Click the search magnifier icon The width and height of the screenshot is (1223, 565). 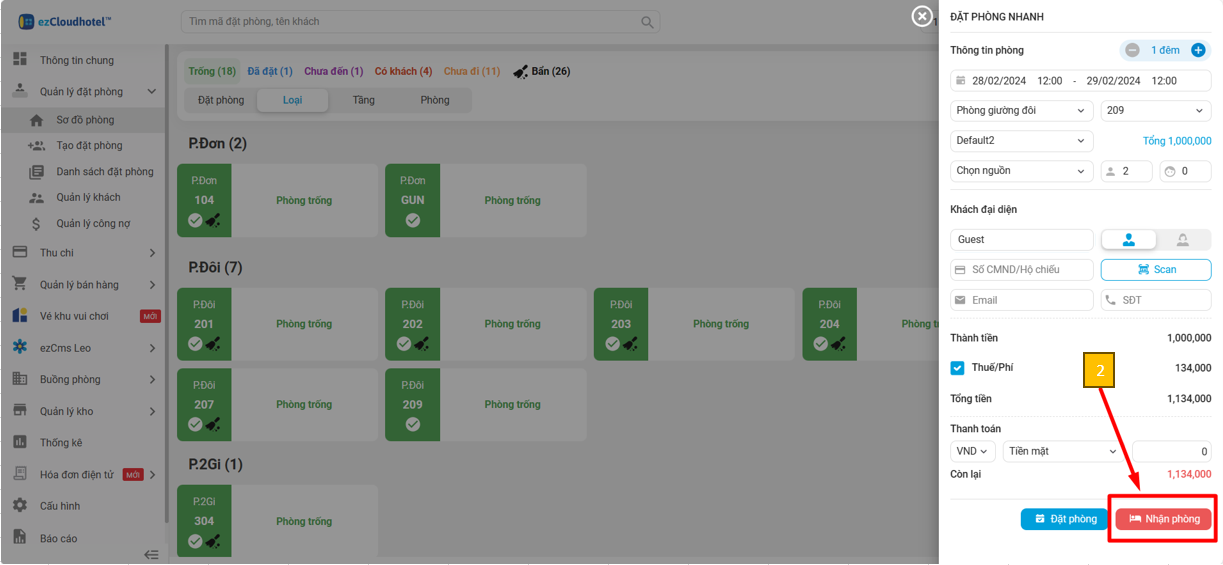click(648, 22)
